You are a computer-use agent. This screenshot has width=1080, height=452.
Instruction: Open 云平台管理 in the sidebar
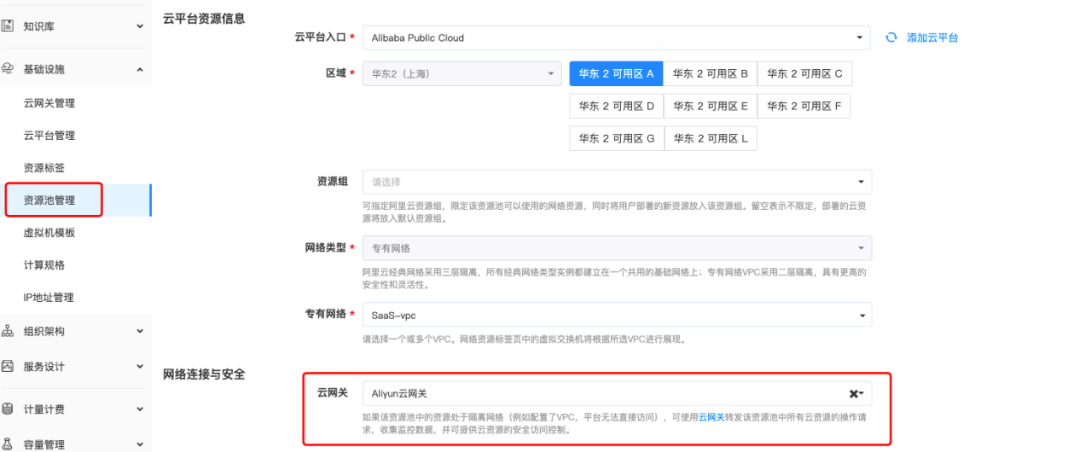[49, 136]
